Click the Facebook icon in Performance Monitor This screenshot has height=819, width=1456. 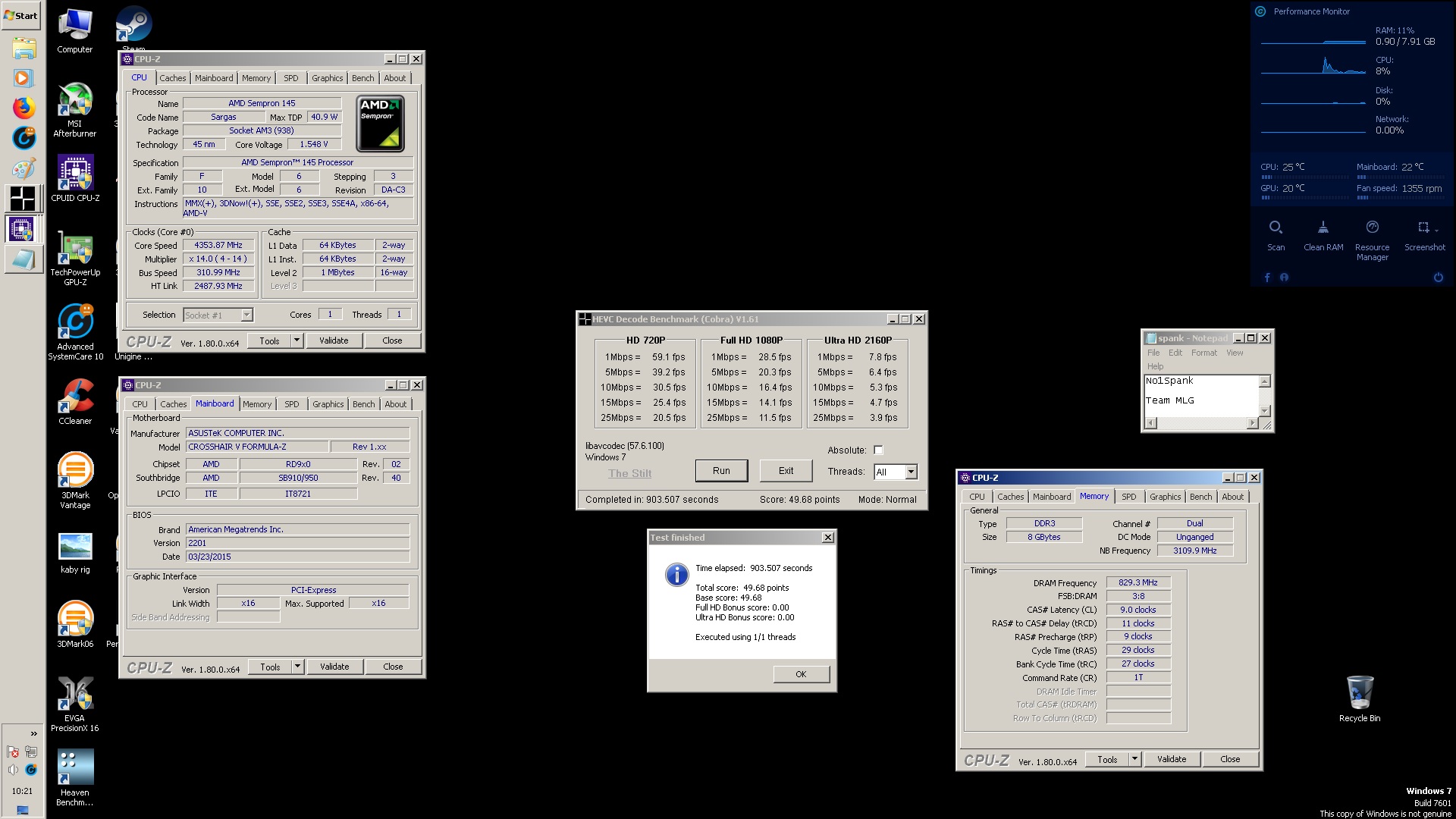pos(1267,278)
